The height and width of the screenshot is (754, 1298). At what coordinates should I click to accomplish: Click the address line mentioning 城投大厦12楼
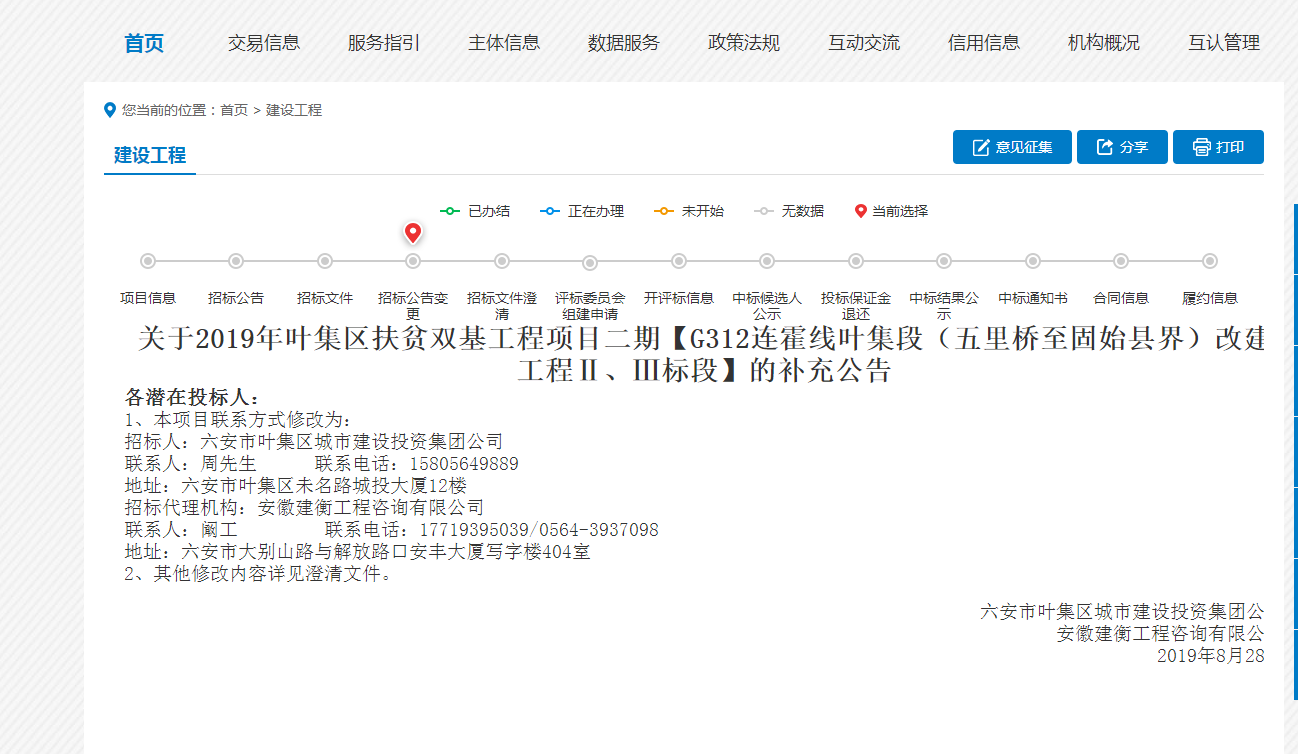296,486
